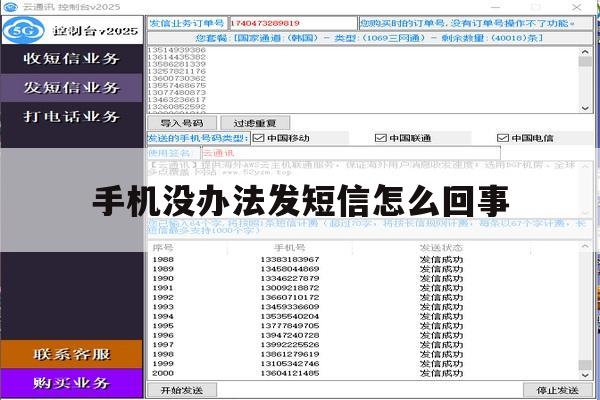The width and height of the screenshot is (600, 400).
Task: Click number 13463236617 in number list
Action: point(176,100)
